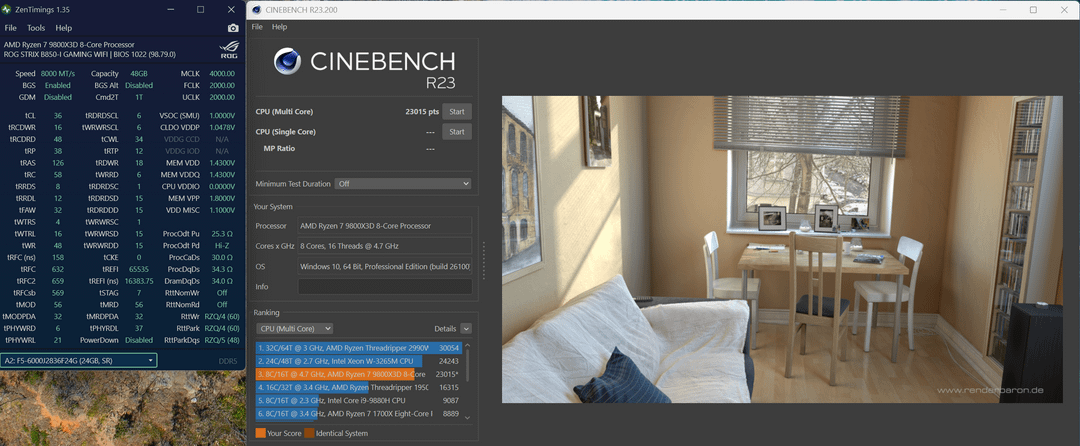This screenshot has height=446, width=1080.
Task: Click the PowerDown Disabled value
Action: coord(138,340)
